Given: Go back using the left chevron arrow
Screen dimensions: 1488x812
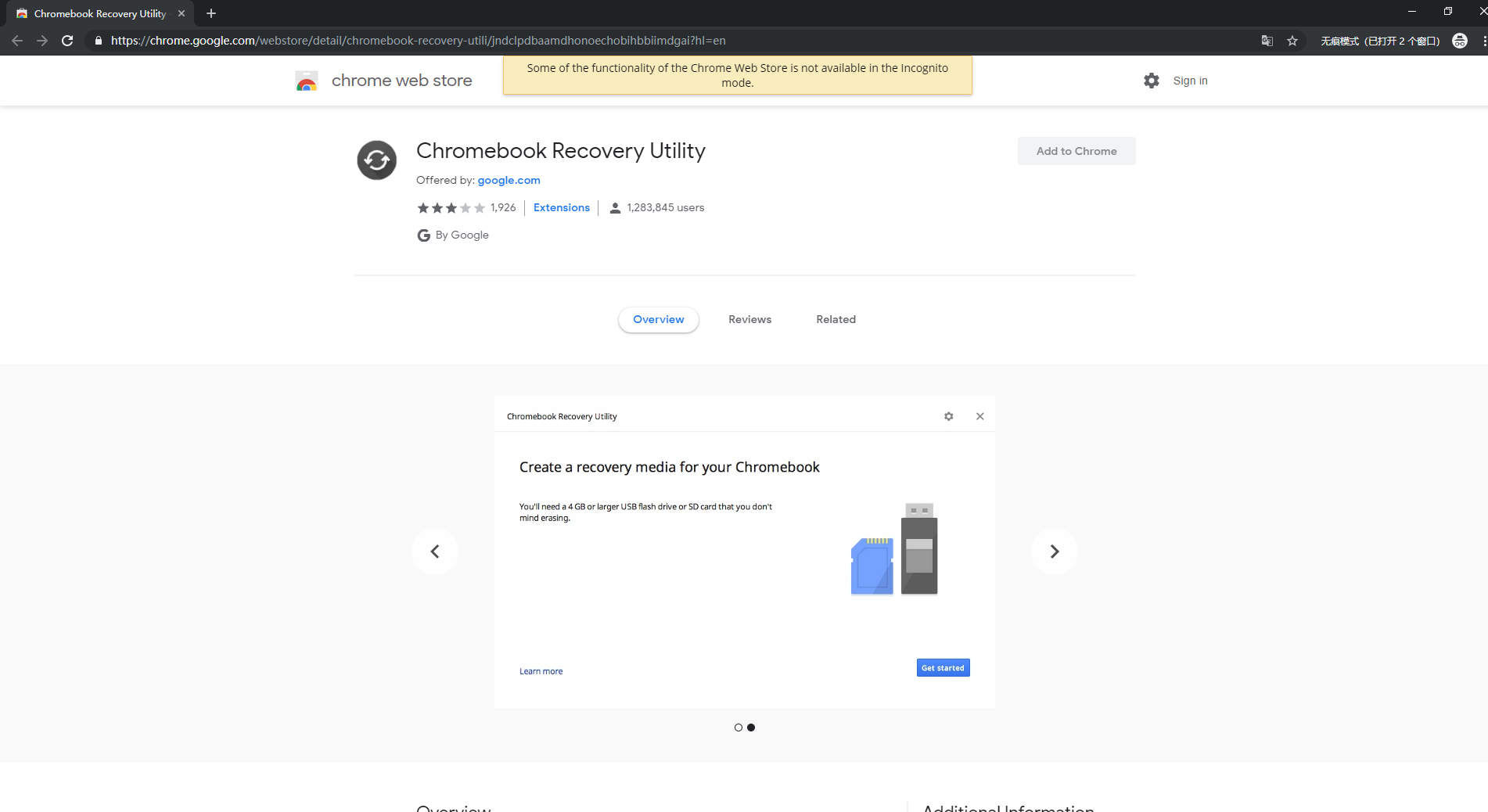Looking at the screenshot, I should (x=434, y=551).
